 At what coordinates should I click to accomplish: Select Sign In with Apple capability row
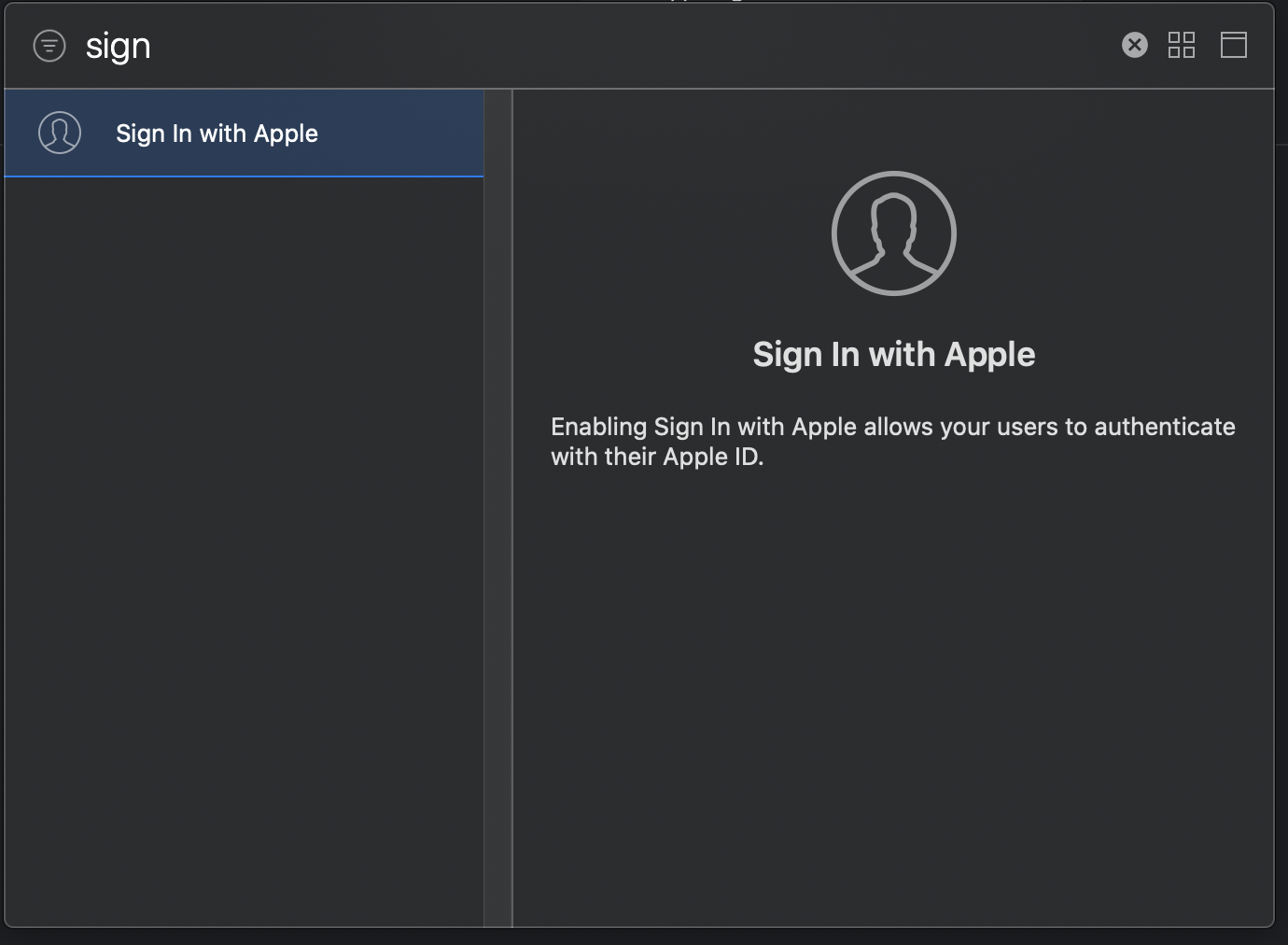tap(243, 133)
